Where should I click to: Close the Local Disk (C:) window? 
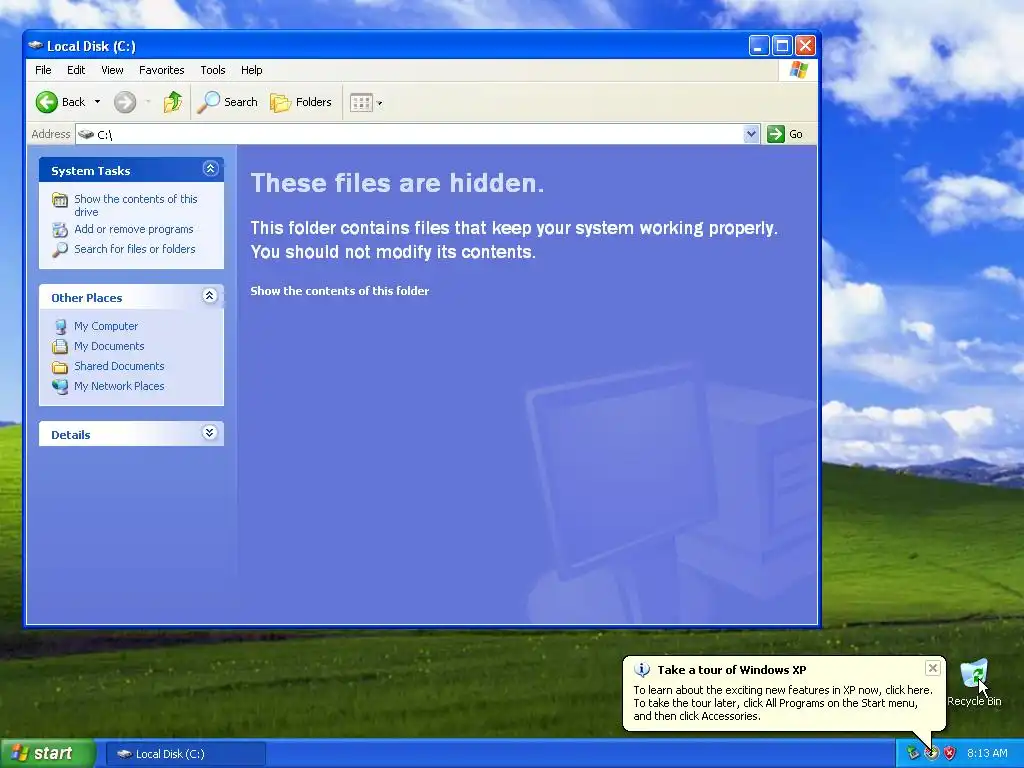pos(805,46)
